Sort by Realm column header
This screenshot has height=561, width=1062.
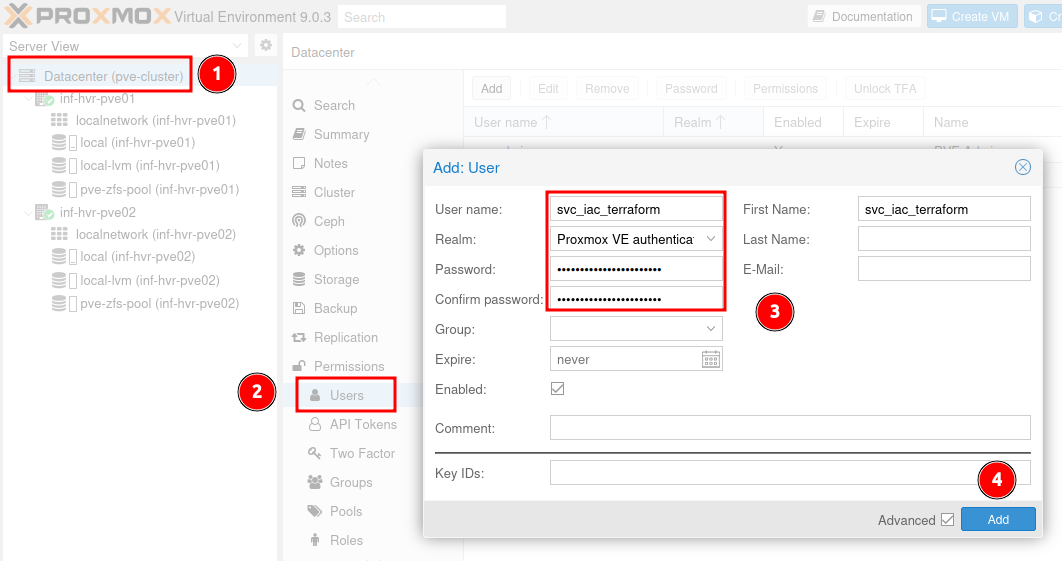tap(713, 122)
